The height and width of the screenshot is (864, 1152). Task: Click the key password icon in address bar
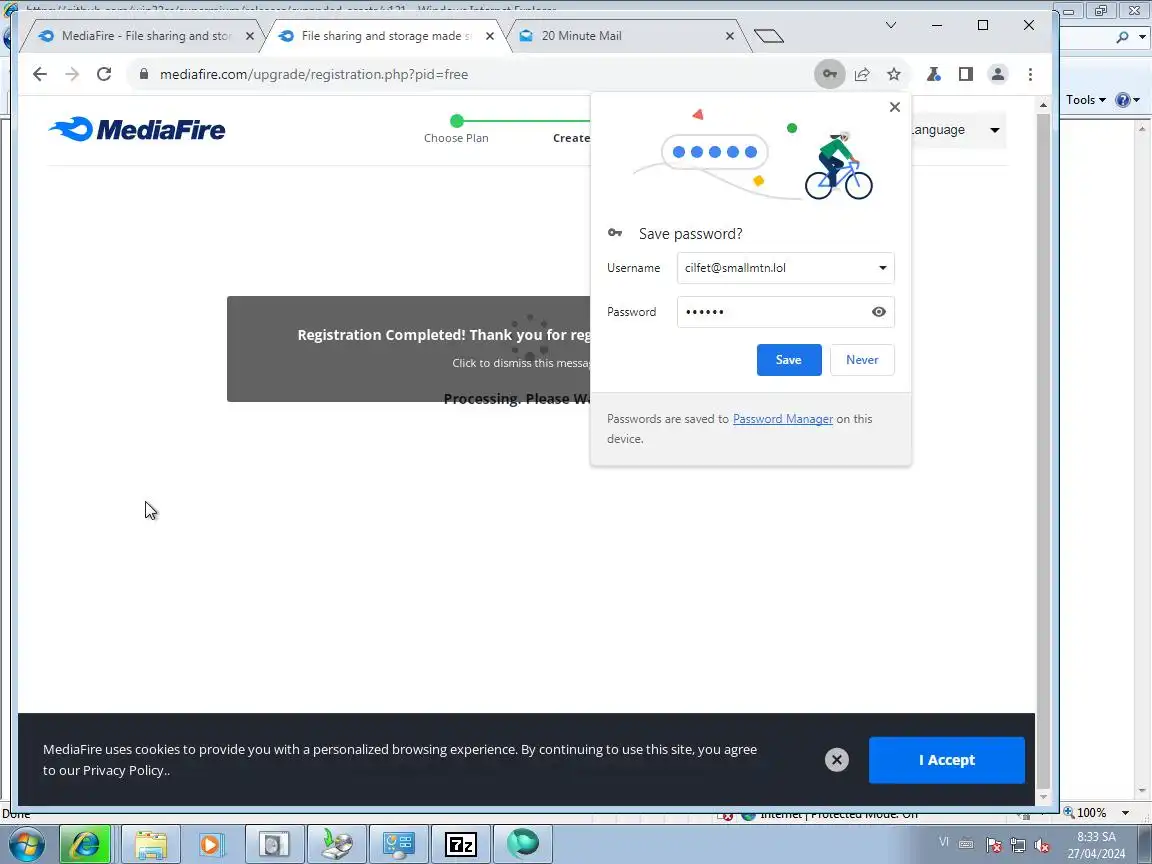tap(829, 74)
